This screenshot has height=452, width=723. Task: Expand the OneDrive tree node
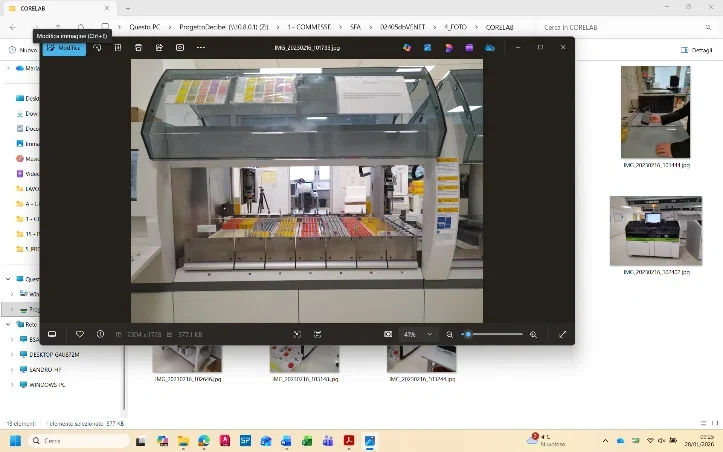[x=8, y=68]
